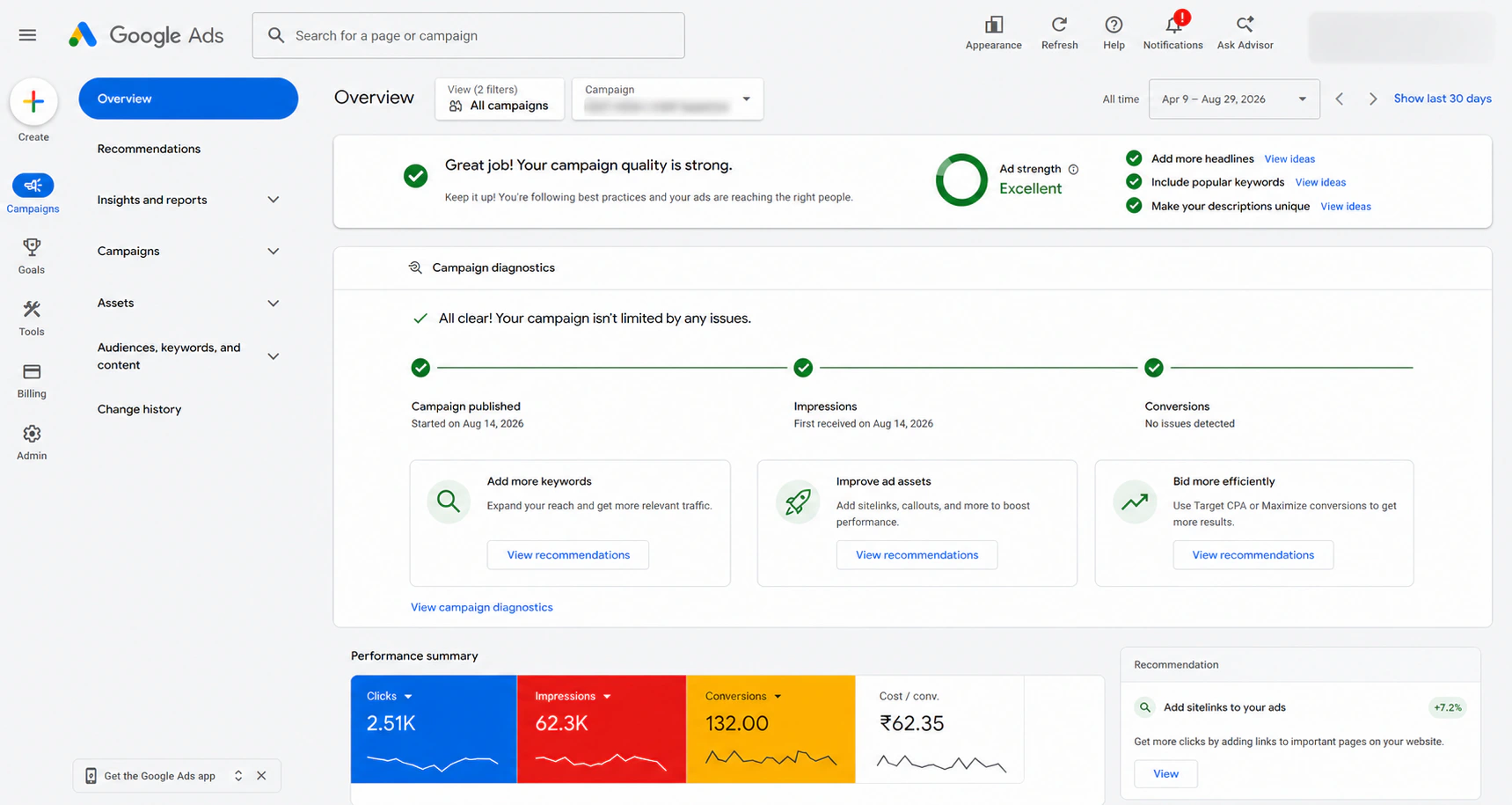This screenshot has width=1512, height=805.
Task: Click the Impressions step checkmark
Action: click(x=803, y=368)
